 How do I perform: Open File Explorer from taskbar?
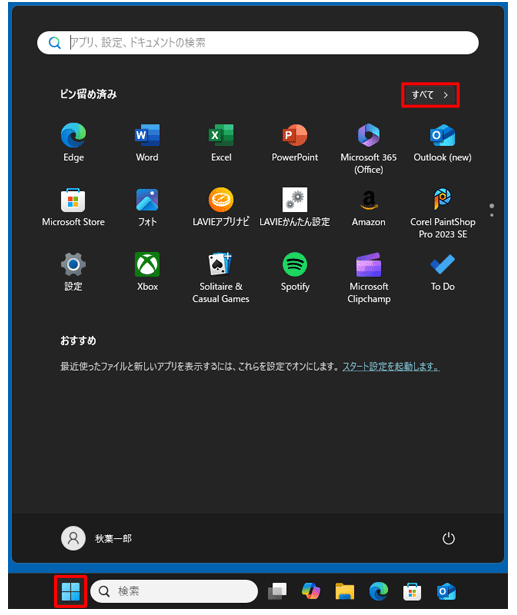345,591
